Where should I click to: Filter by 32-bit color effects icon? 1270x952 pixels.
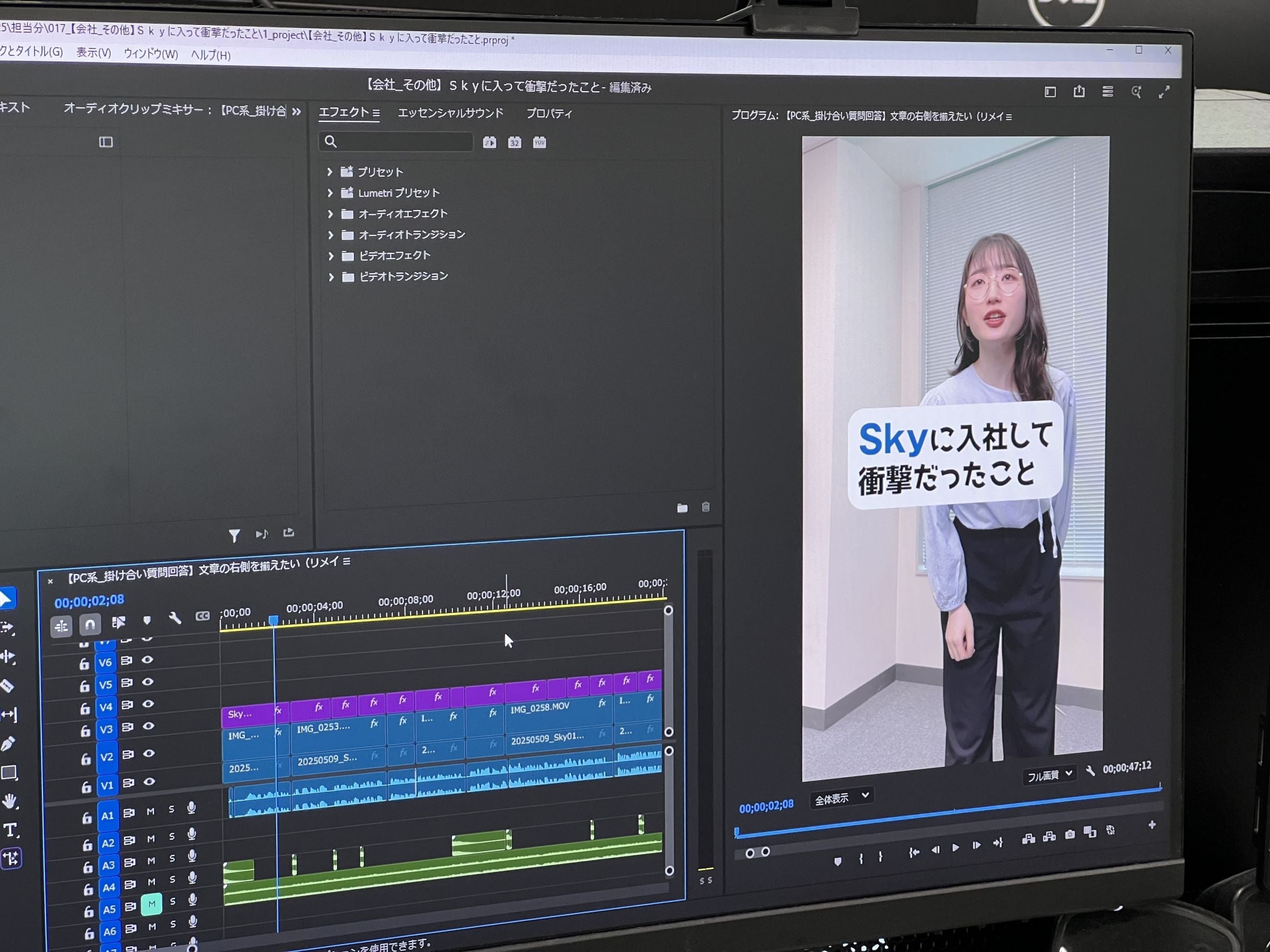(x=514, y=142)
